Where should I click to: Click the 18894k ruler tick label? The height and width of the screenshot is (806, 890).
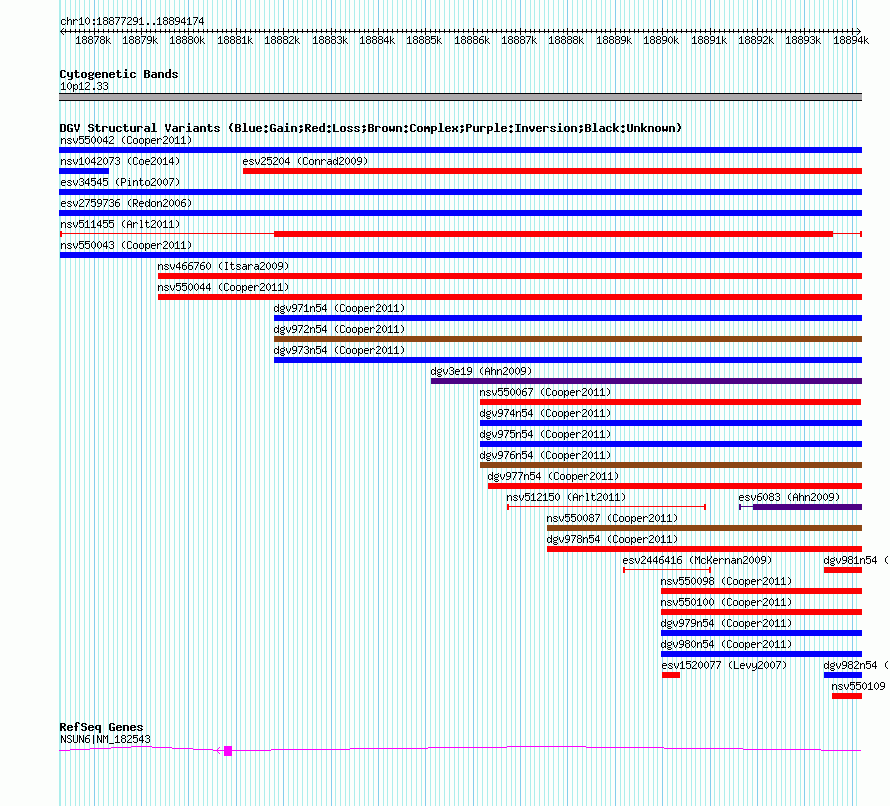click(x=851, y=40)
